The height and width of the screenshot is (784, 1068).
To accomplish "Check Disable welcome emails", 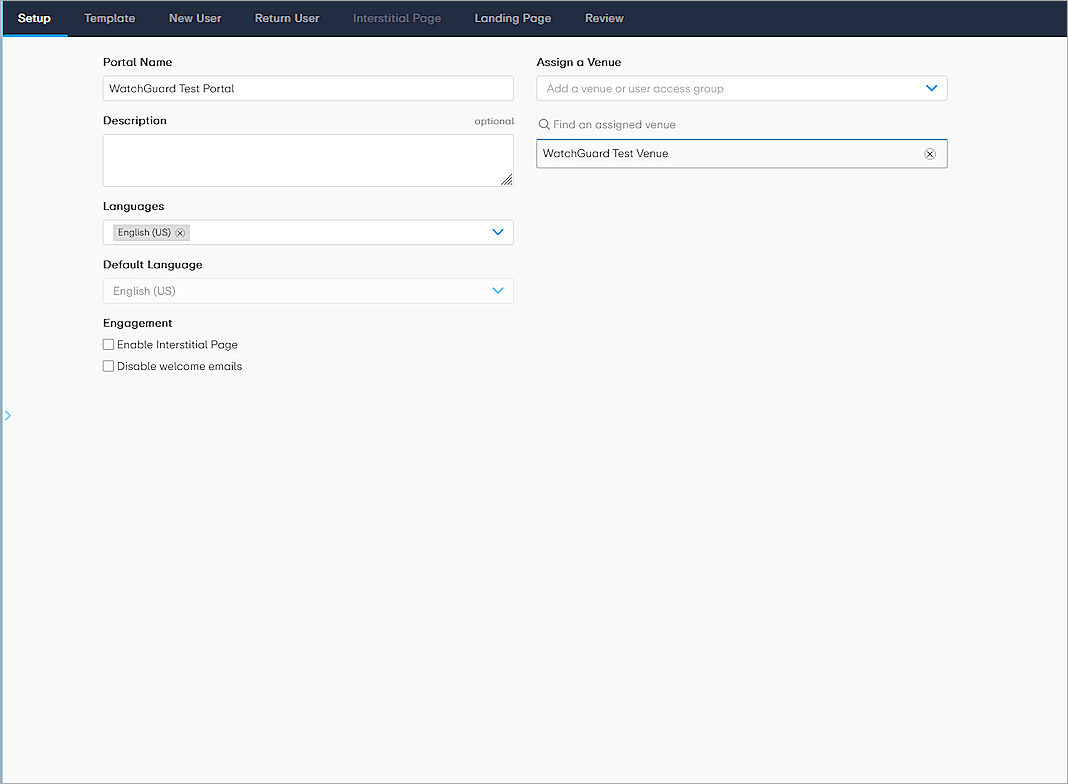I will point(108,365).
